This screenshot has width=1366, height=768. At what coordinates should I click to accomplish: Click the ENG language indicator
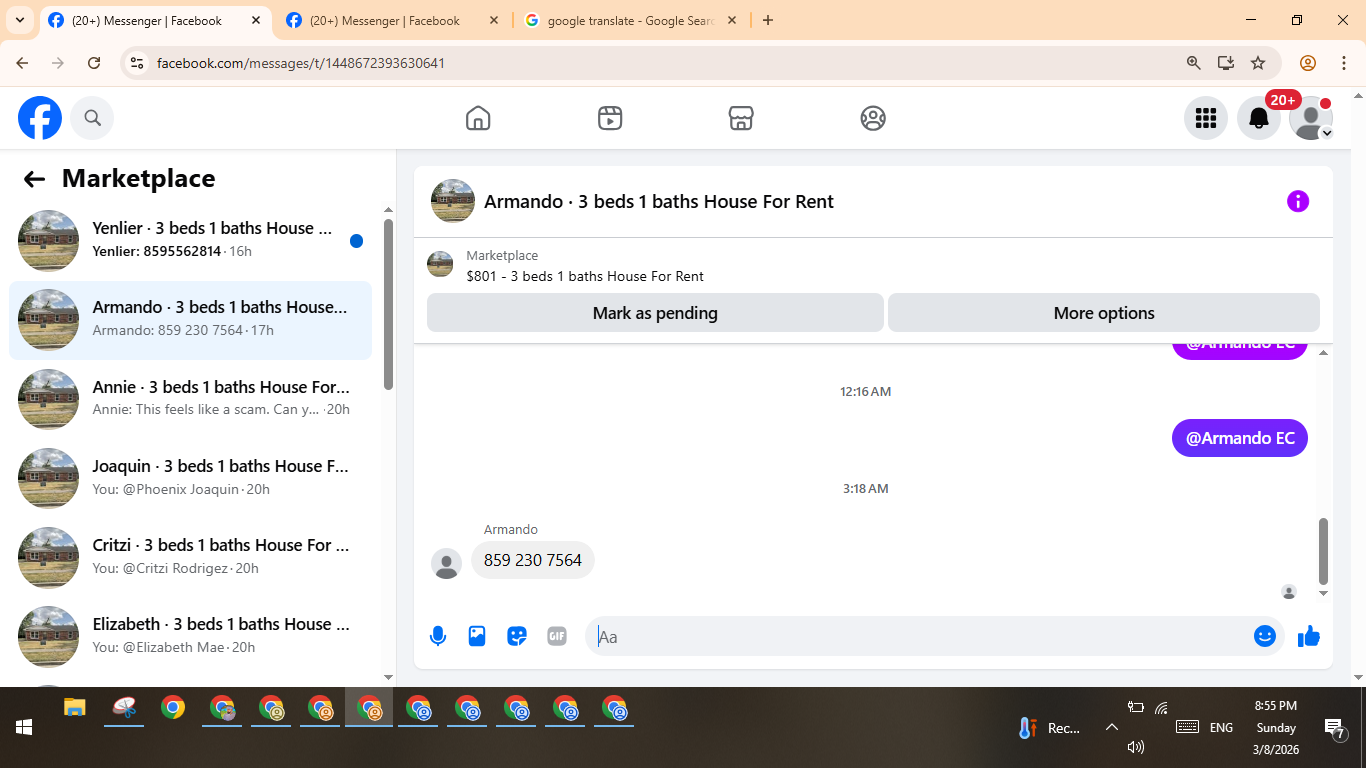pos(1221,728)
